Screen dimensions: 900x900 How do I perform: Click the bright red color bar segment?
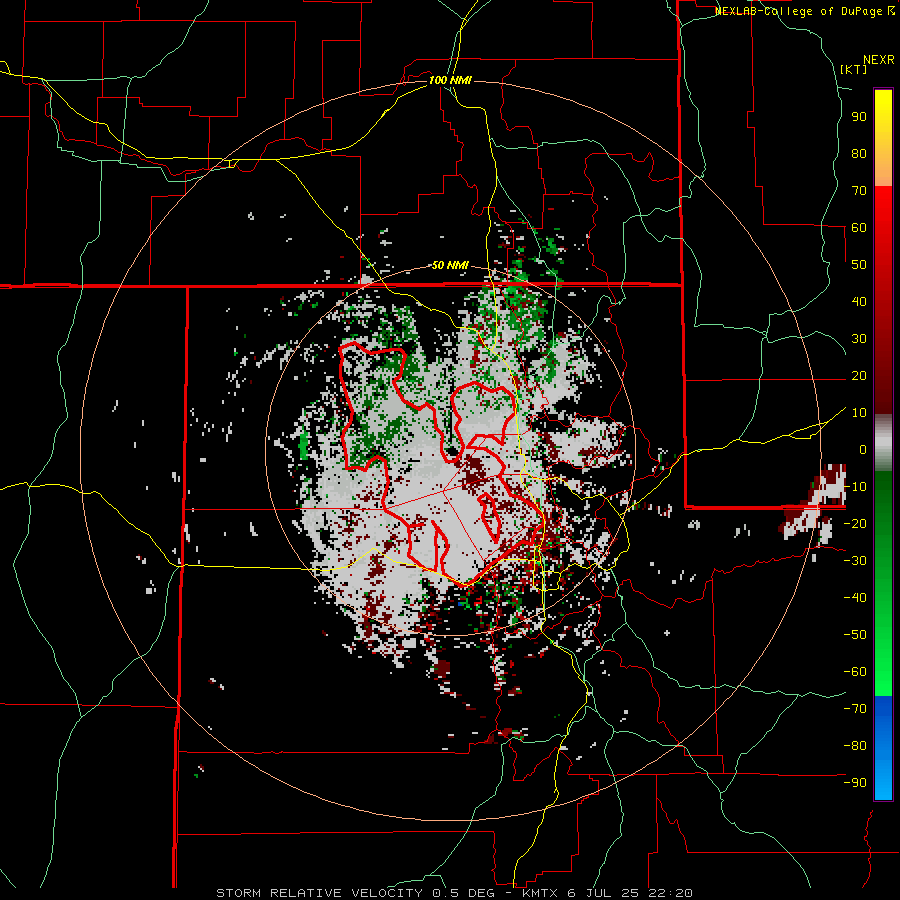click(x=883, y=207)
